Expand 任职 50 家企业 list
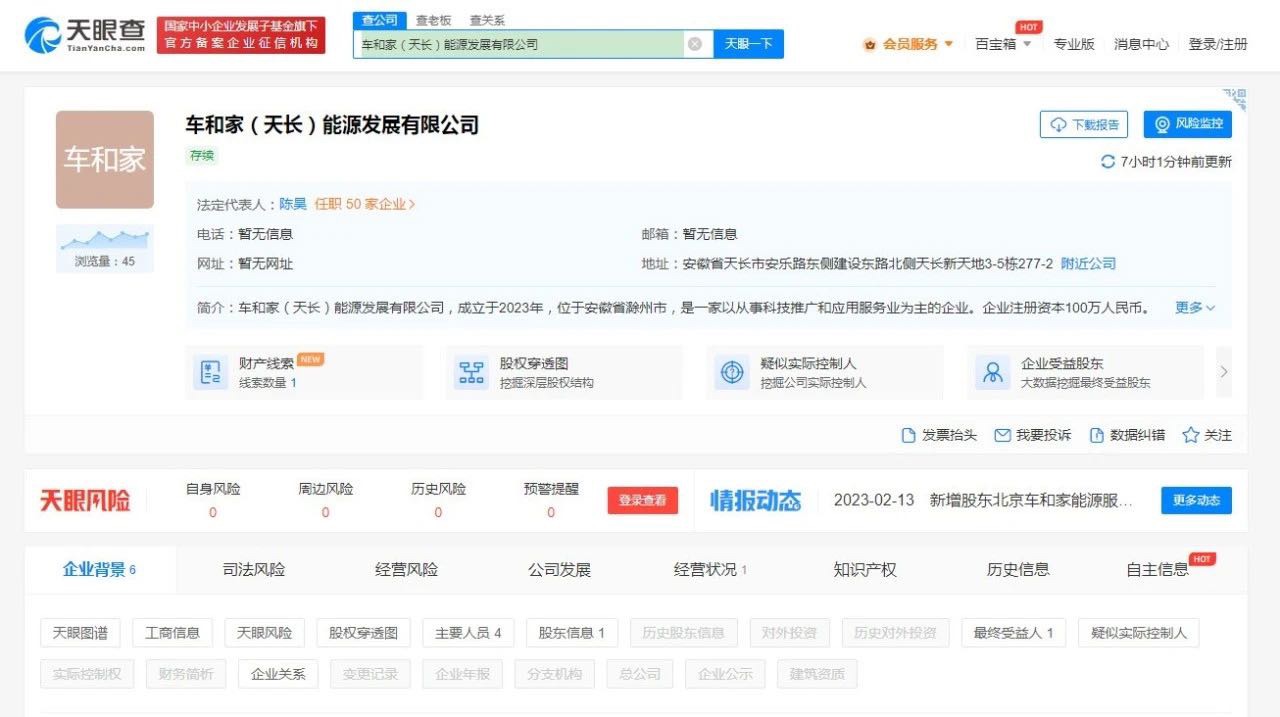Image resolution: width=1280 pixels, height=717 pixels. click(x=365, y=204)
